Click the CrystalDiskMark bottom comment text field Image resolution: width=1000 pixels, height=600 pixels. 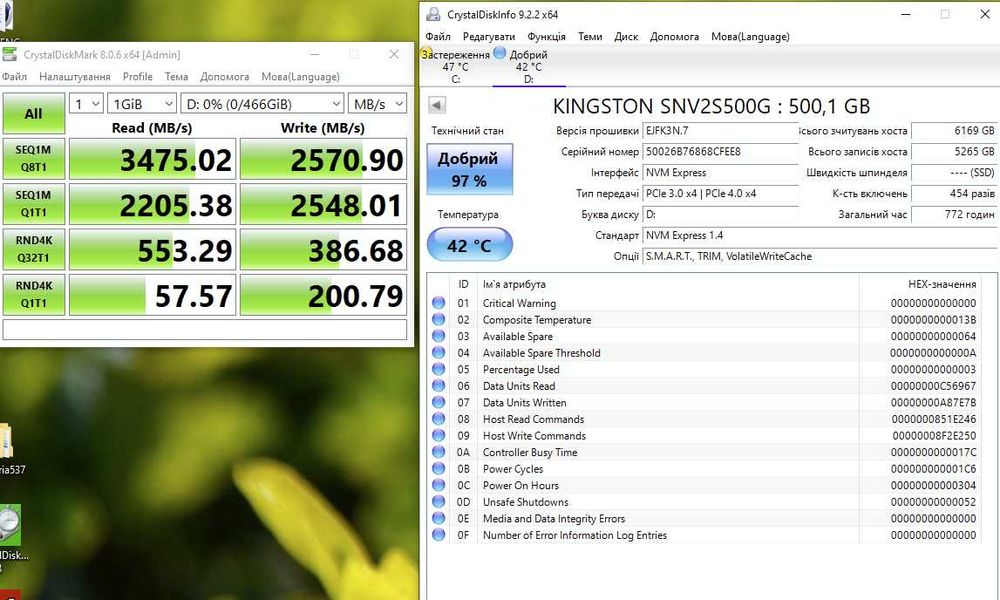(x=205, y=329)
